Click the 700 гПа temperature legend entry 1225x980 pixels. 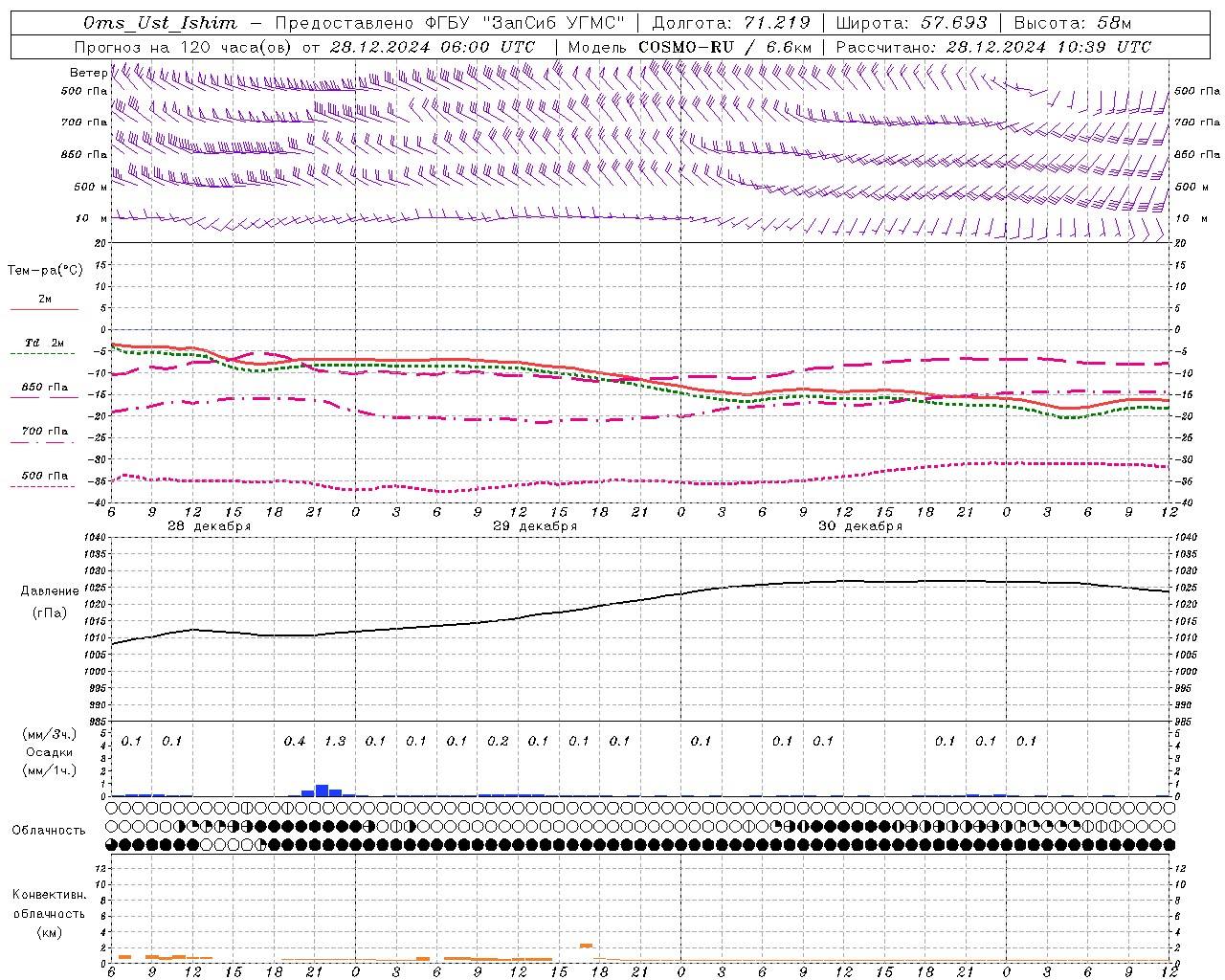coord(45,432)
